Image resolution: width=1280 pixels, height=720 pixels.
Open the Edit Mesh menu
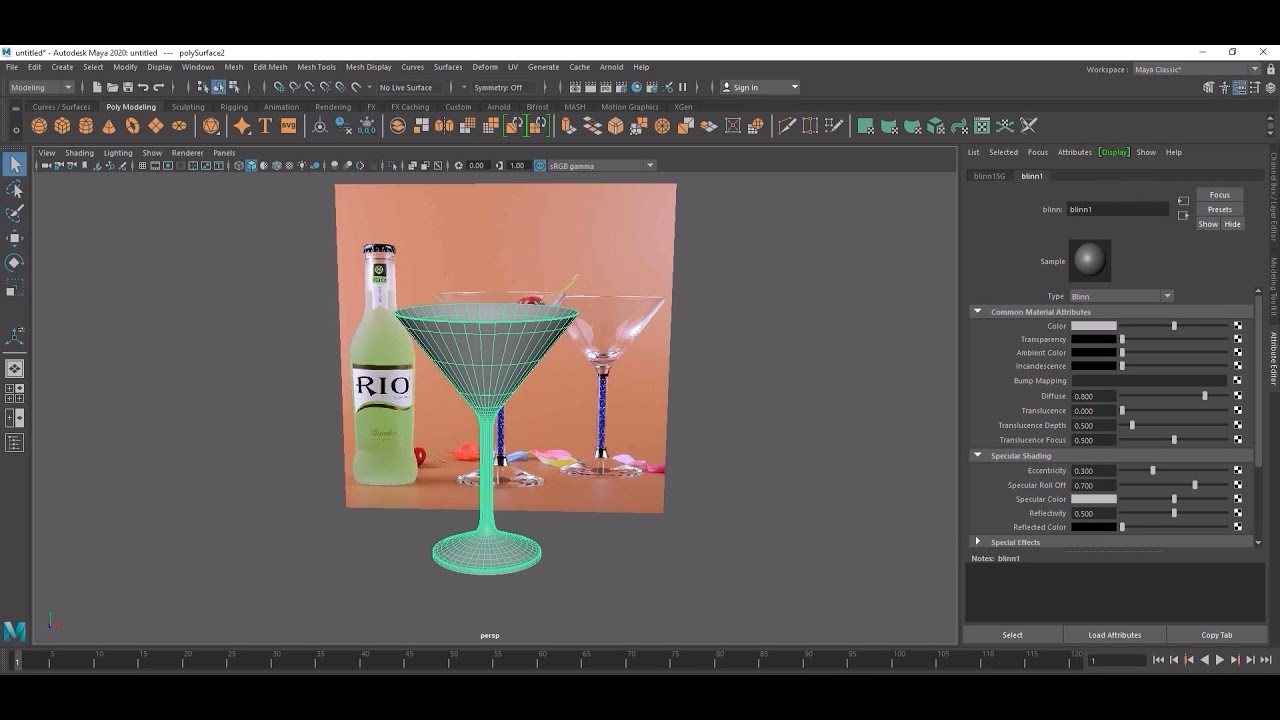[x=270, y=67]
